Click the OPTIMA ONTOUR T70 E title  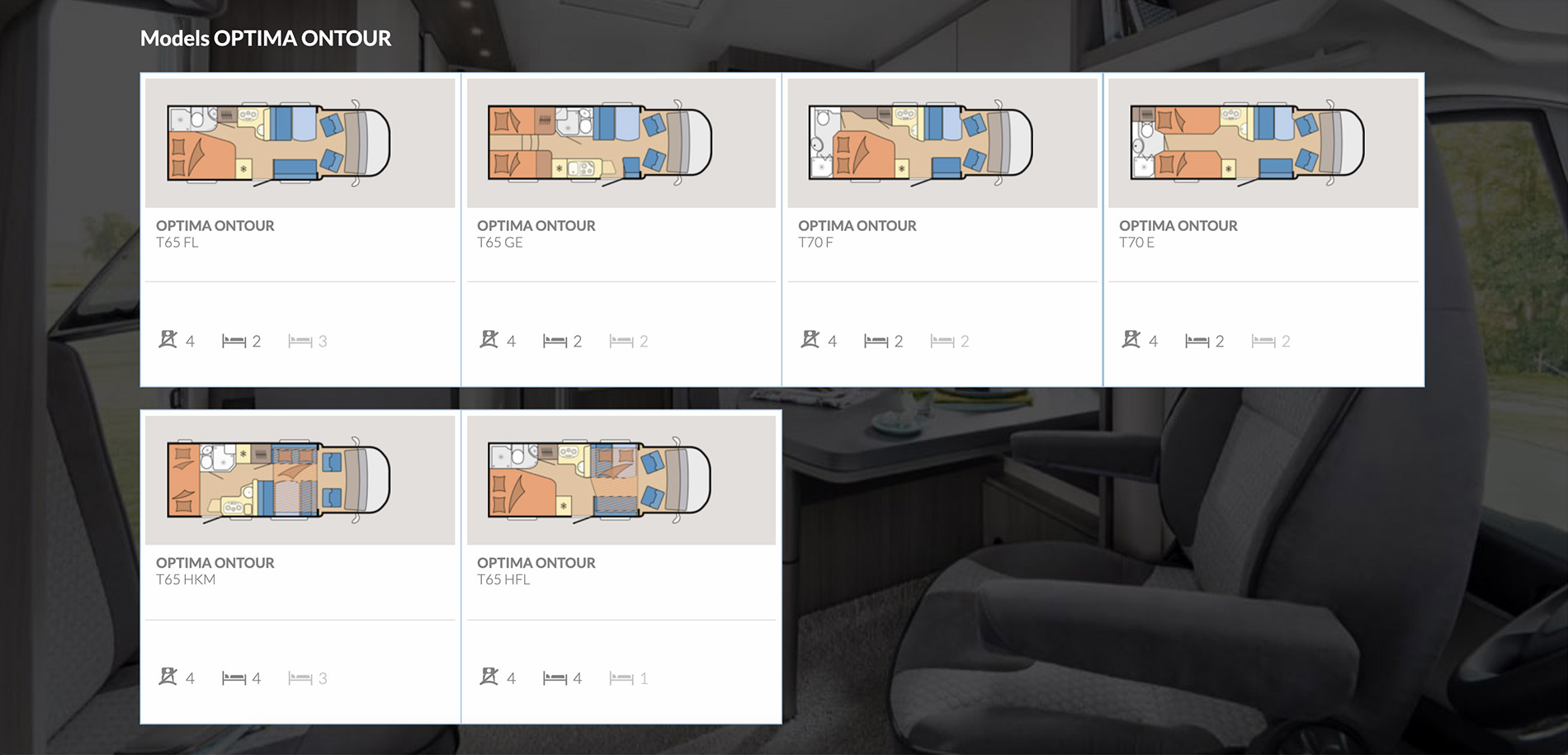[x=1178, y=234]
